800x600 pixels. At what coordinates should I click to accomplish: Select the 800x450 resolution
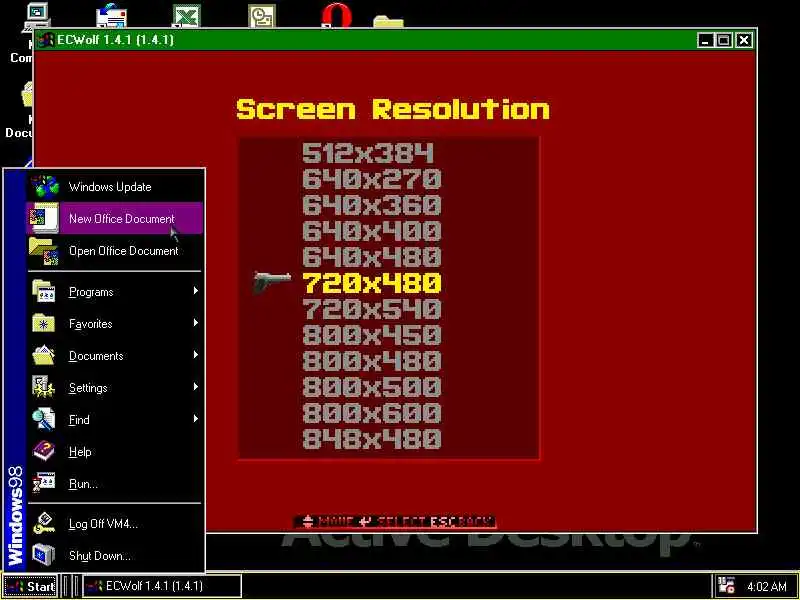tap(371, 335)
